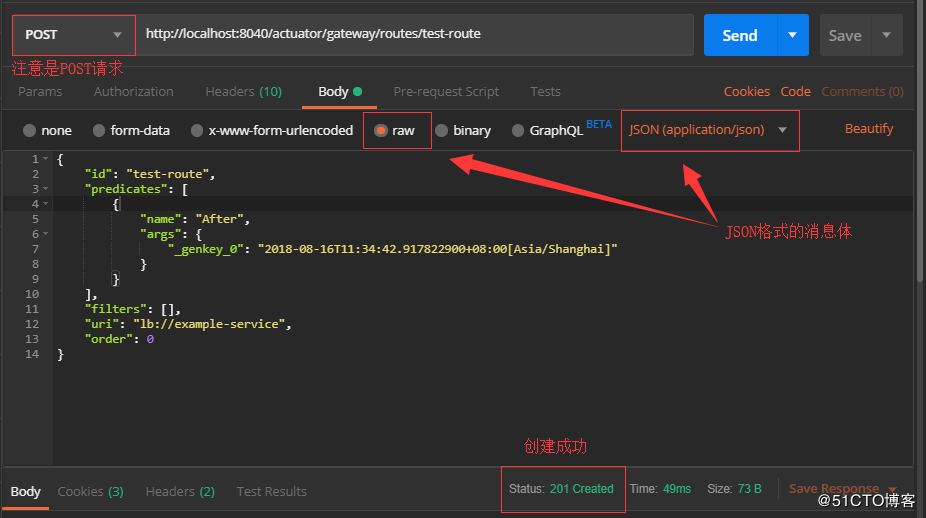
Task: Click the "order": 0 line
Action: (x=119, y=339)
